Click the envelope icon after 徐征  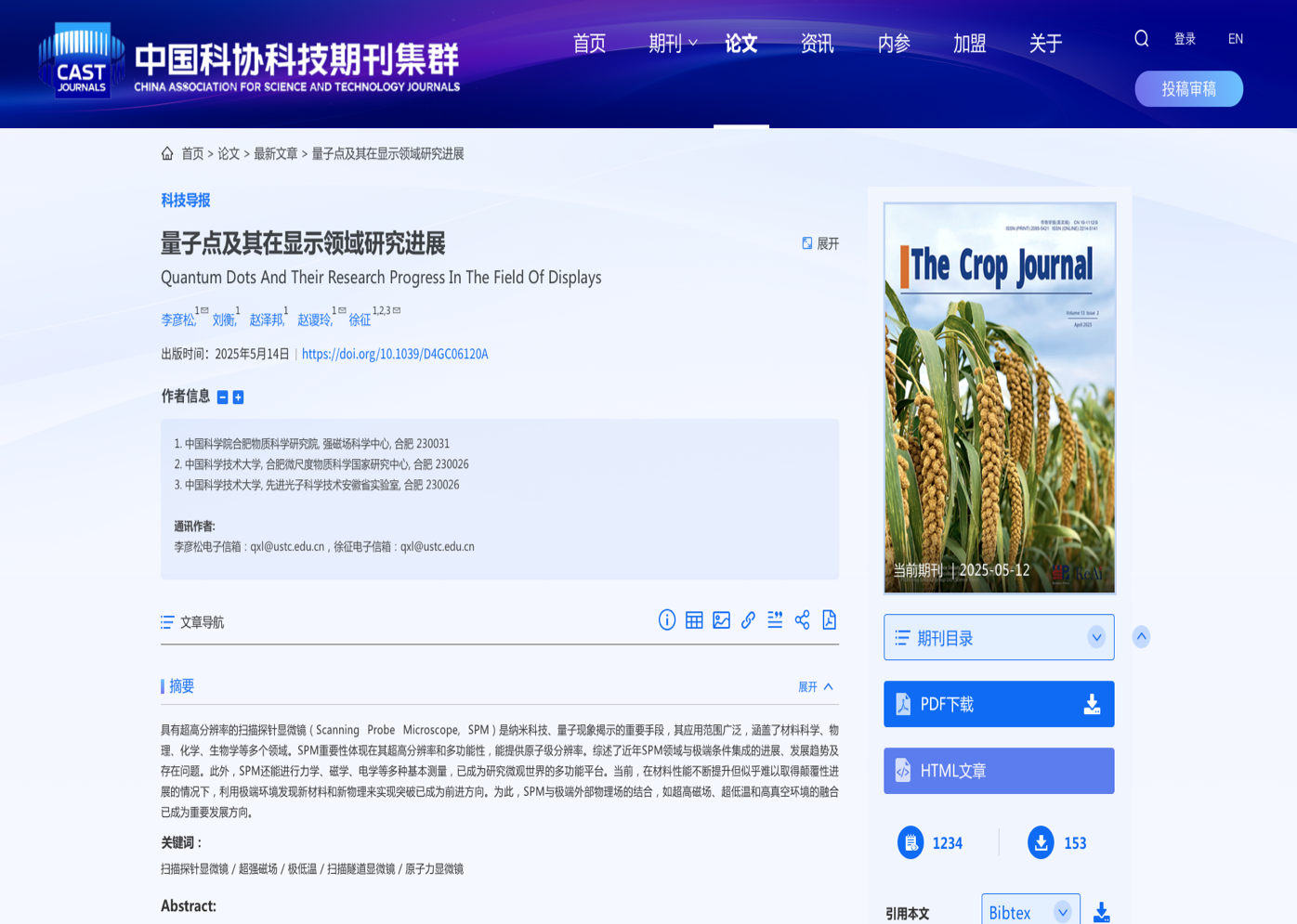point(397,310)
